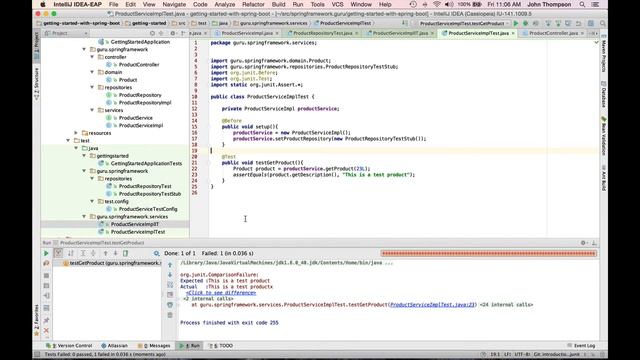Open Run panel settings gear icon
640x360 pixels.
coord(583,243)
